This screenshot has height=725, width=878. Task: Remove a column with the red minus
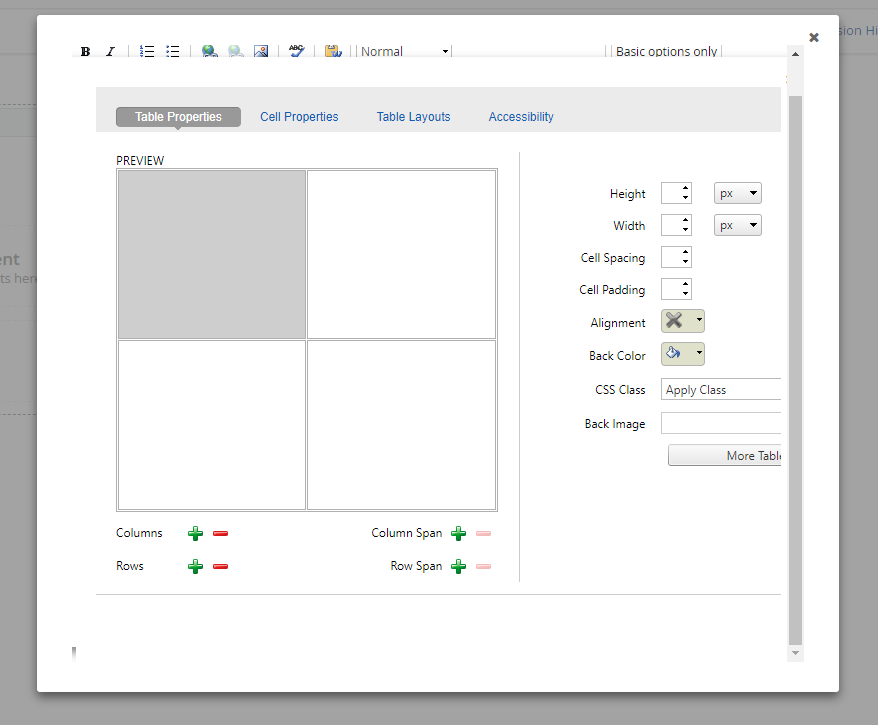pyautogui.click(x=221, y=534)
